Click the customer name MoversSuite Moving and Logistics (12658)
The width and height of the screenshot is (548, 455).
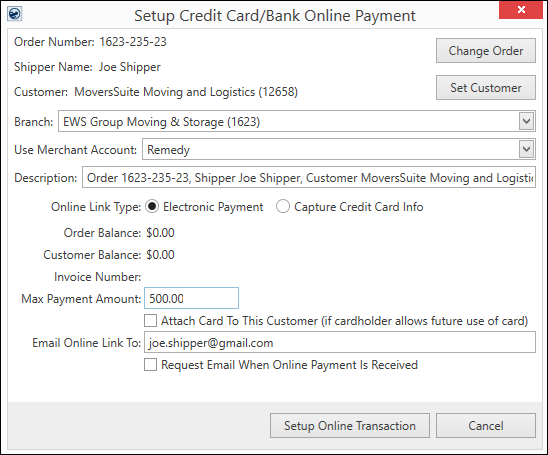(x=186, y=92)
